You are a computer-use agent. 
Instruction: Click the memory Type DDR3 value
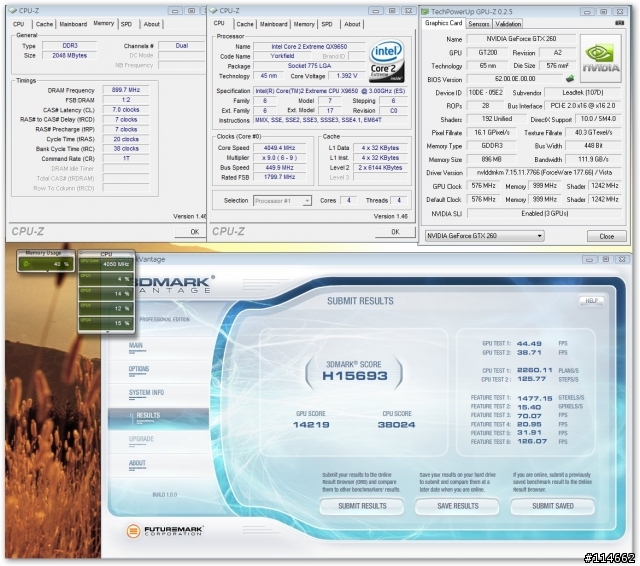click(x=70, y=46)
